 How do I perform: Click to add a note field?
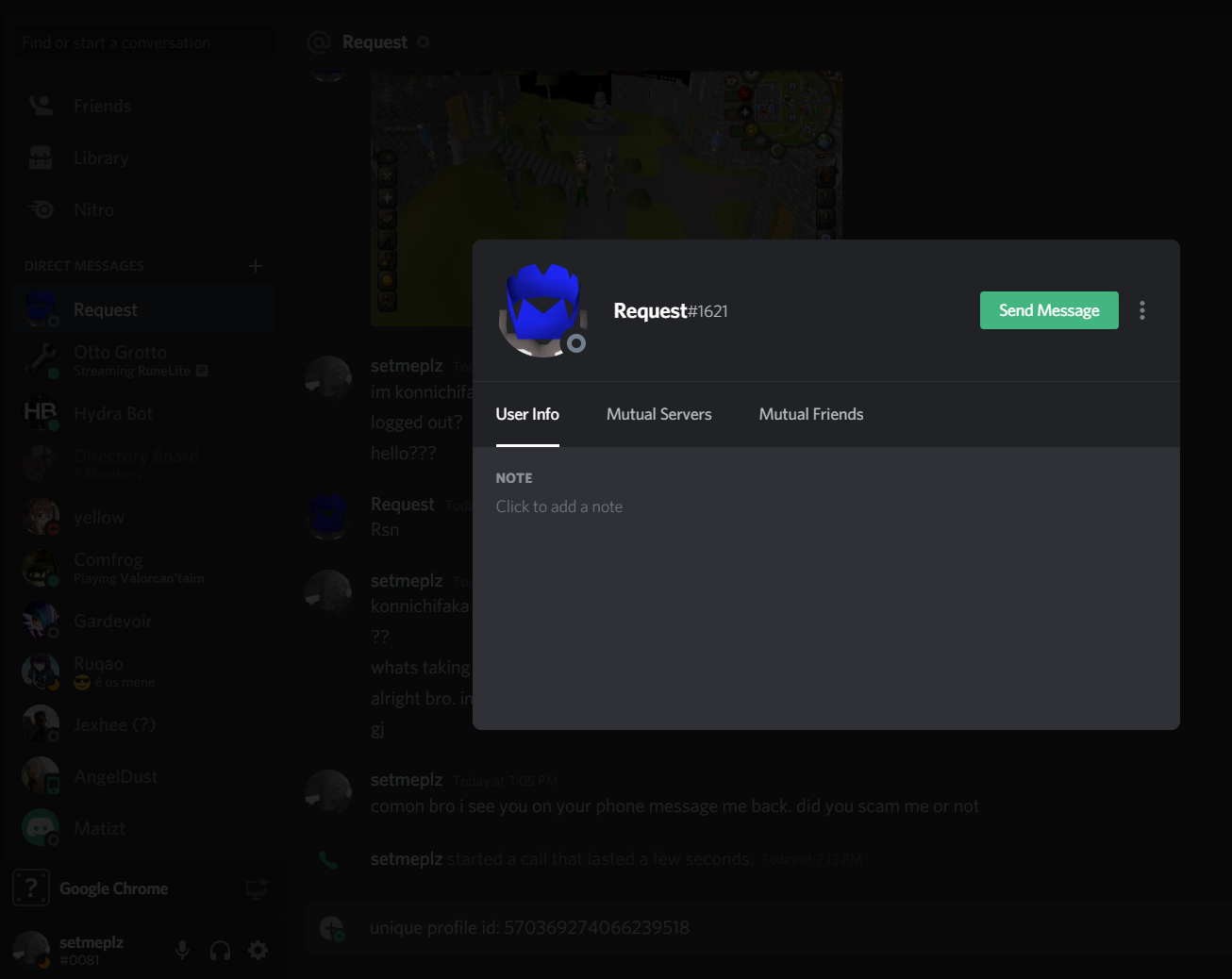tap(559, 506)
